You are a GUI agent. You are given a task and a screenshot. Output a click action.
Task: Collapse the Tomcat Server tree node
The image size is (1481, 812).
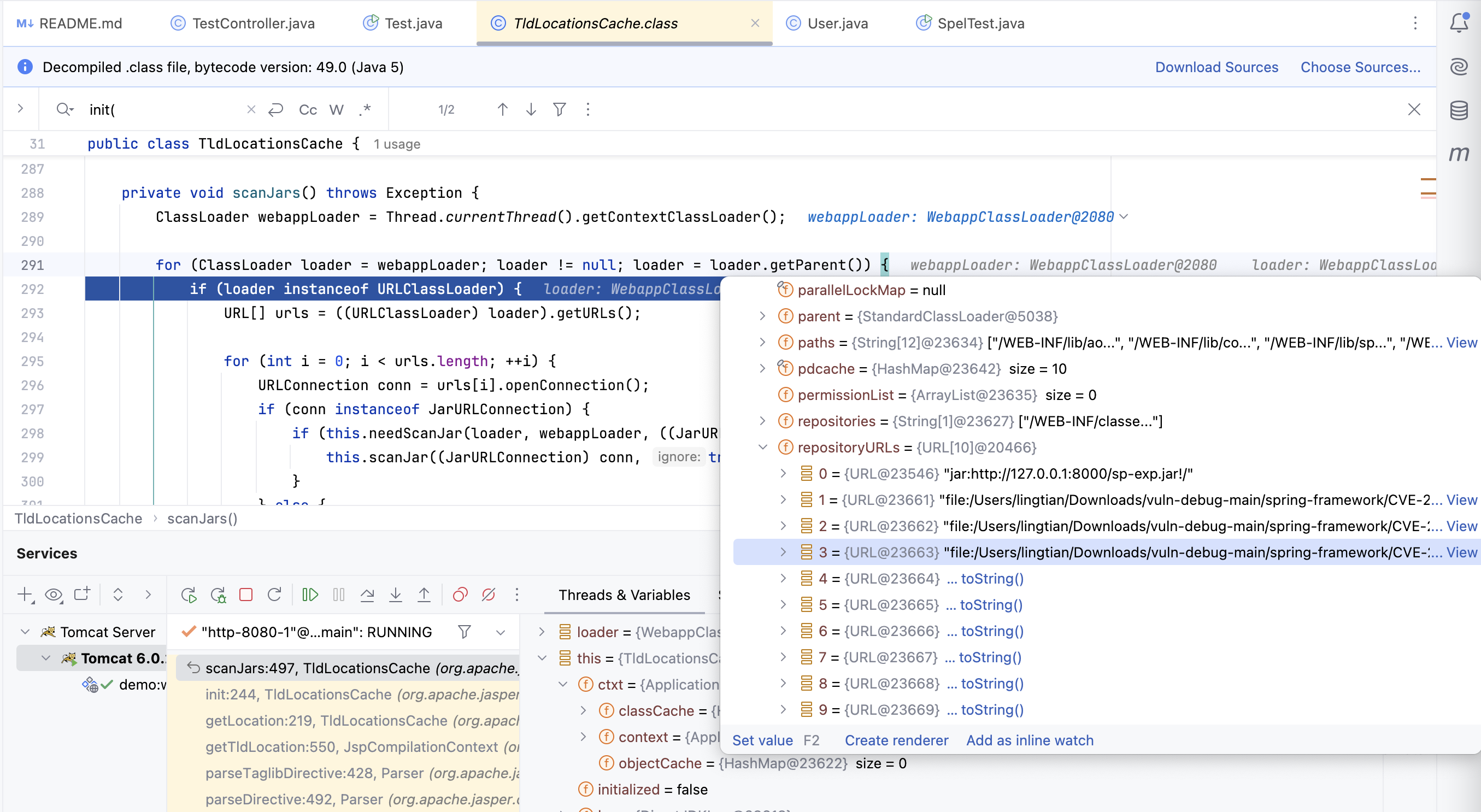[x=25, y=632]
